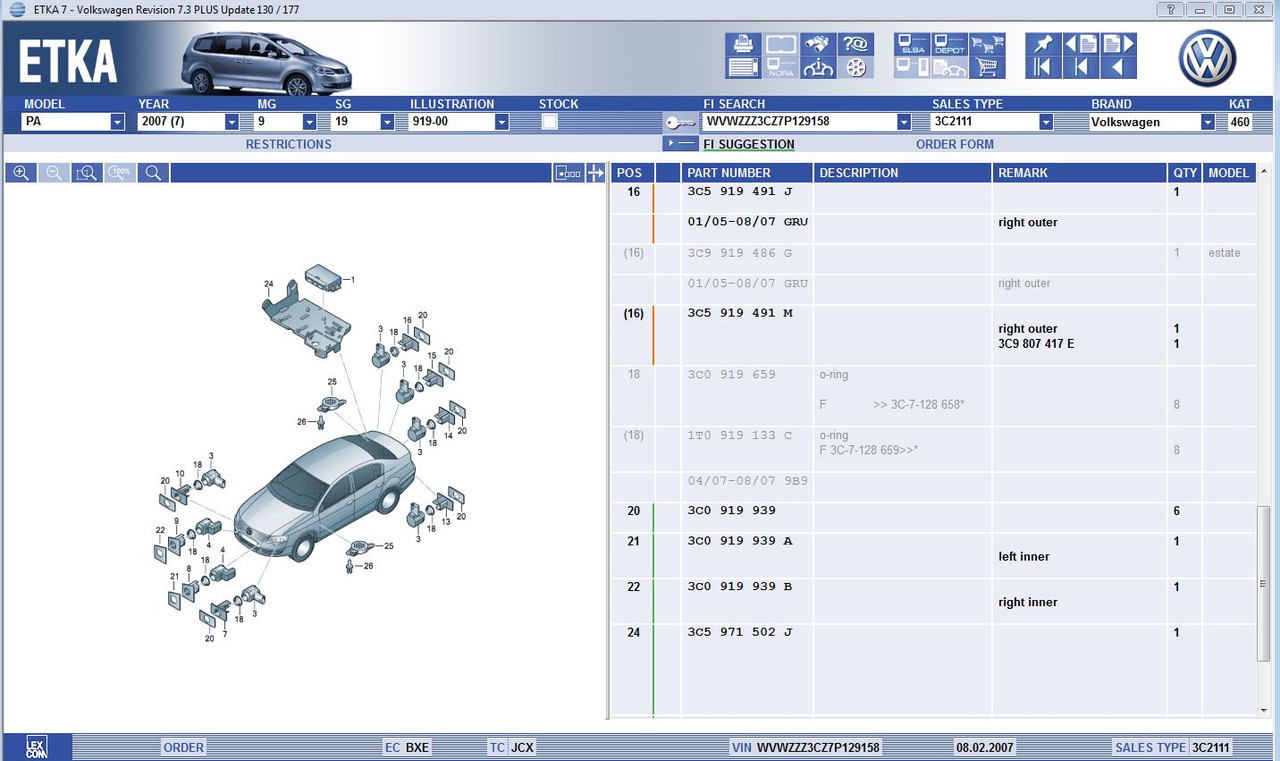Open the parts list view icon

point(743,68)
